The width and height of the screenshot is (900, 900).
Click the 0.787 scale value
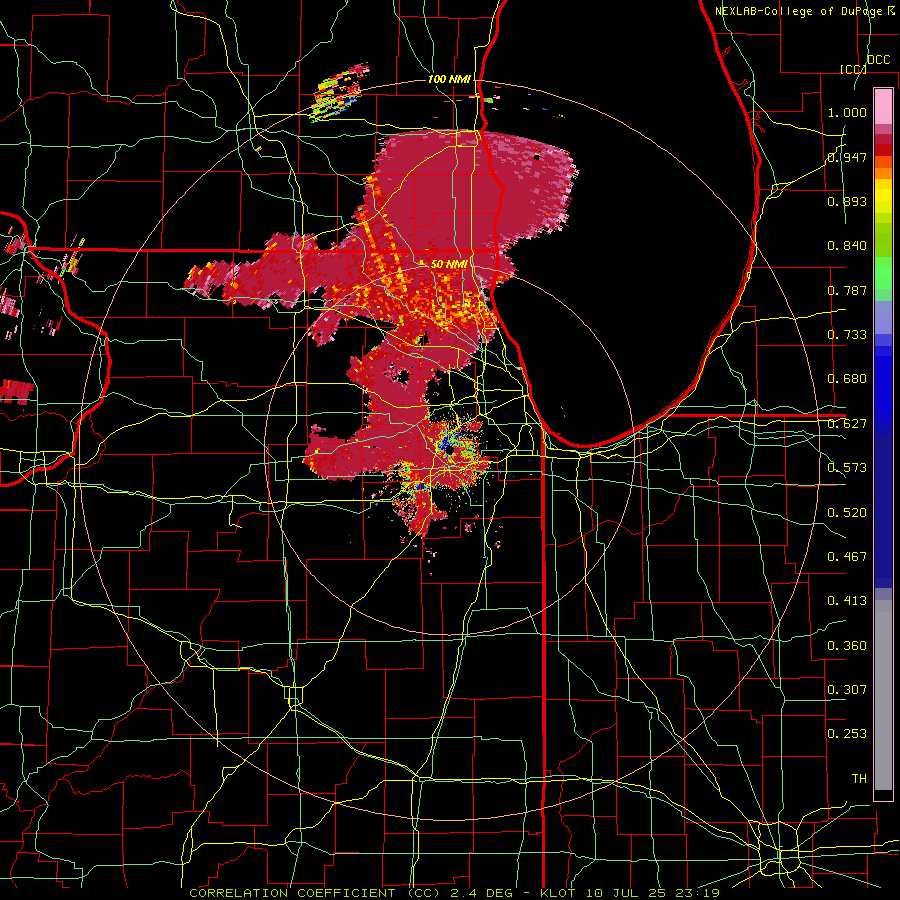click(x=847, y=290)
